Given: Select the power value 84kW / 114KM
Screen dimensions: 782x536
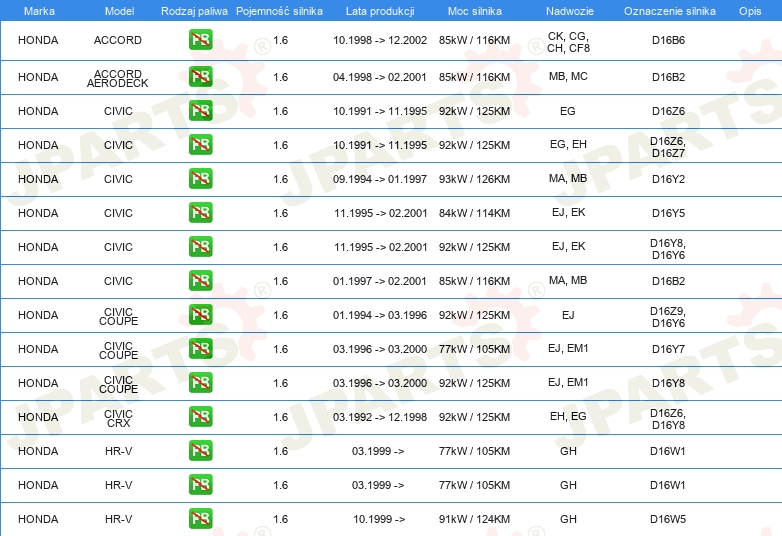Looking at the screenshot, I should 474,213.
